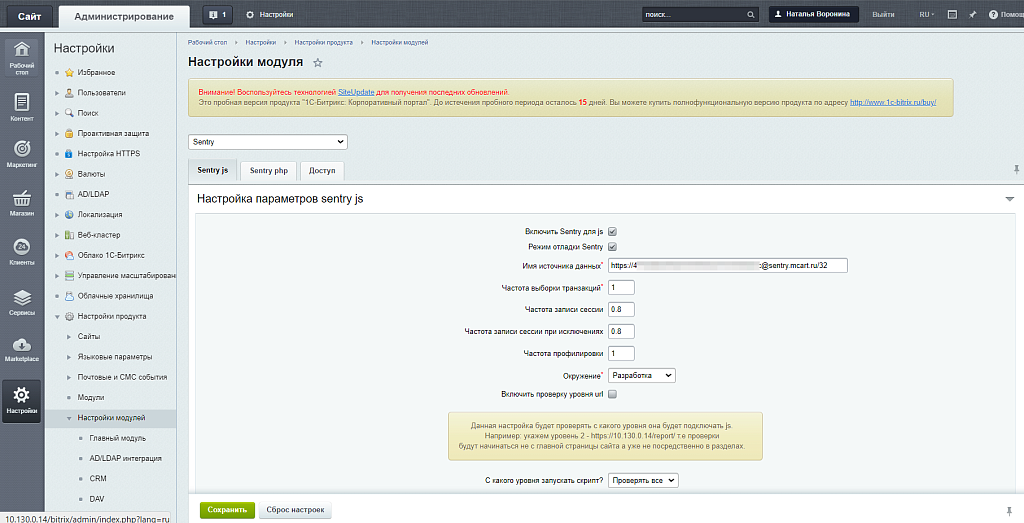The image size is (1024, 523).
Task: Click the Имя источника данных input field
Action: click(727, 266)
